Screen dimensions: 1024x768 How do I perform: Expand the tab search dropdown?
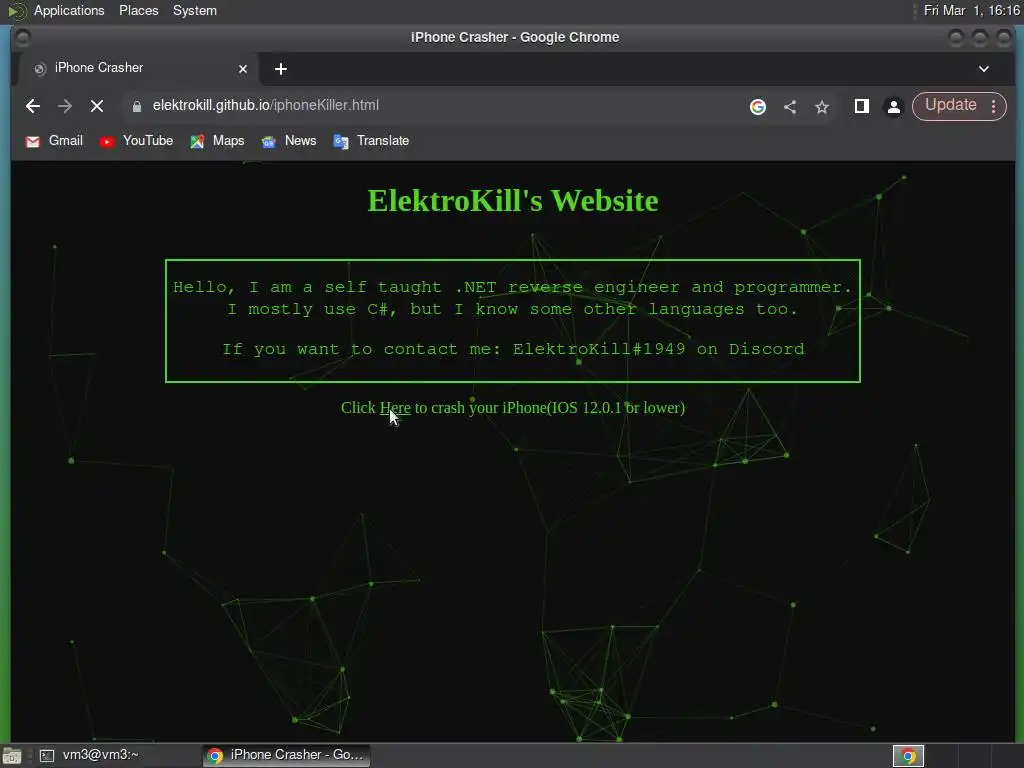(x=984, y=69)
